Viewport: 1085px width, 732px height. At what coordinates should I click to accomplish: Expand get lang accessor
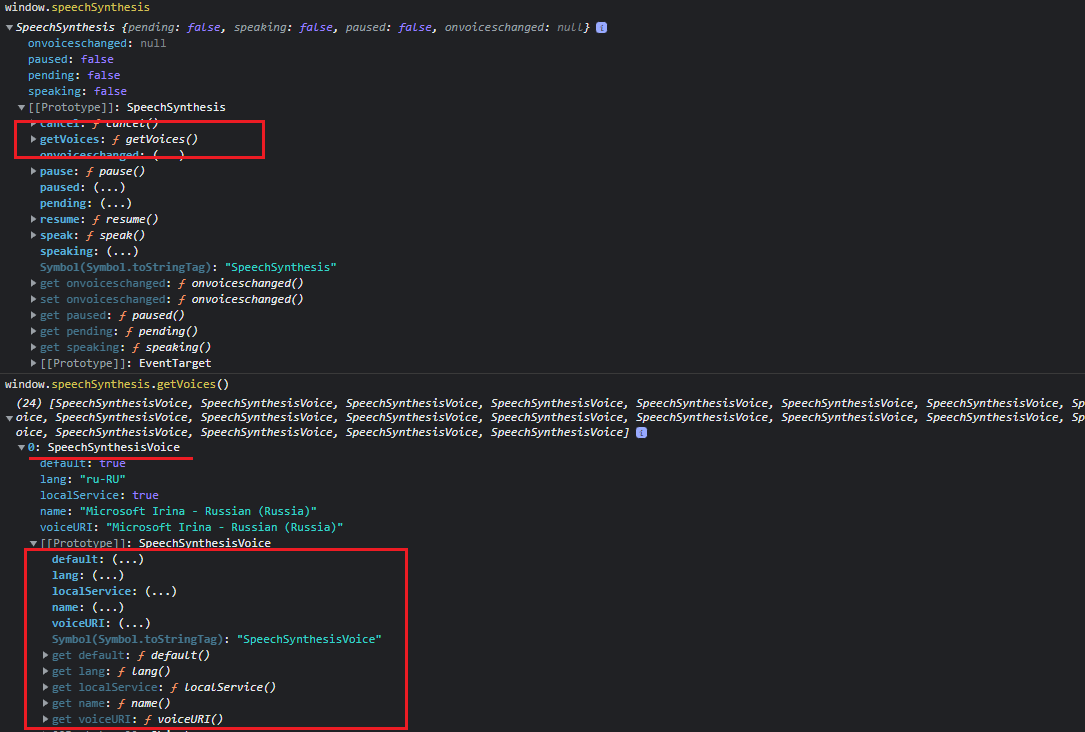point(46,671)
